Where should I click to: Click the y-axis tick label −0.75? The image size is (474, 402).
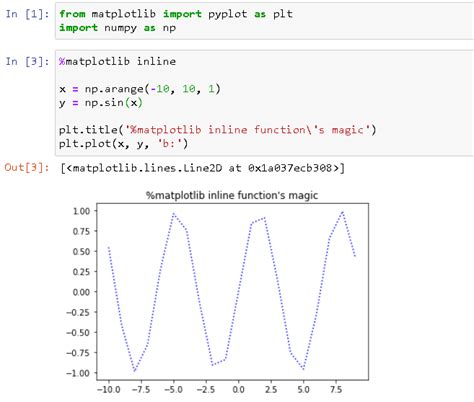click(x=78, y=353)
